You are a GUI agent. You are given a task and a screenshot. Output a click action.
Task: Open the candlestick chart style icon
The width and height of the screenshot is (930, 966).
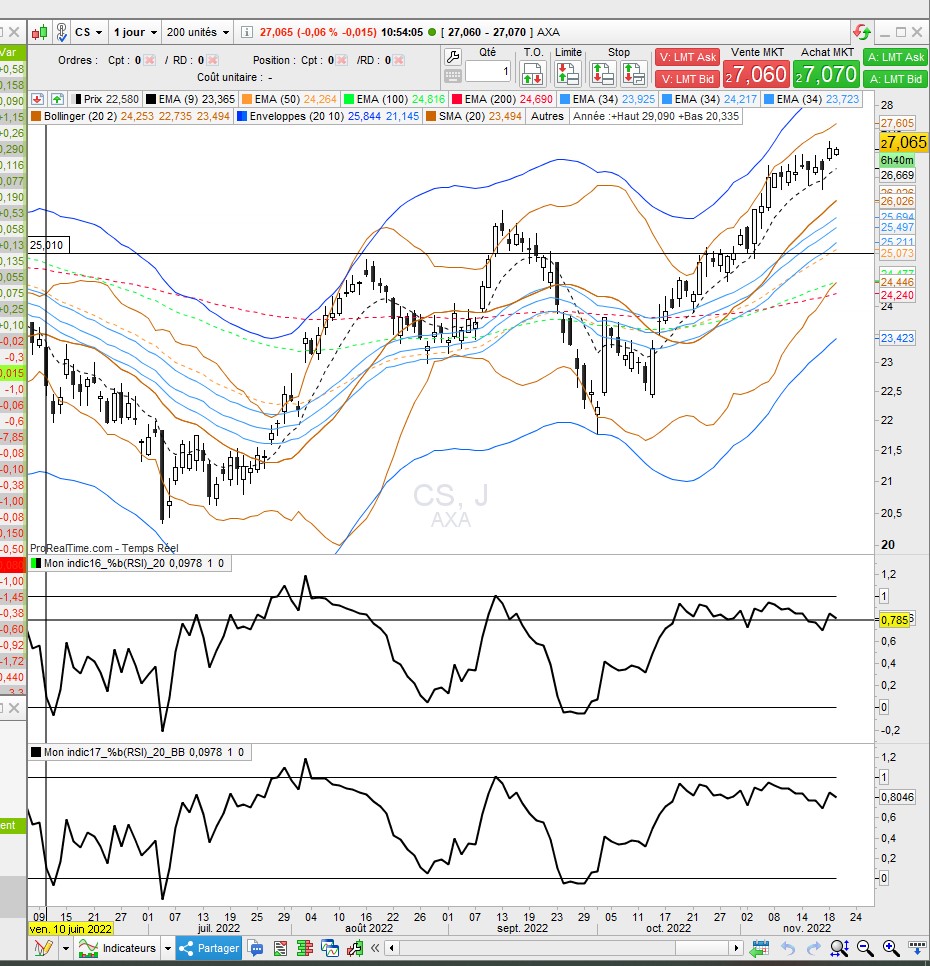click(x=39, y=32)
